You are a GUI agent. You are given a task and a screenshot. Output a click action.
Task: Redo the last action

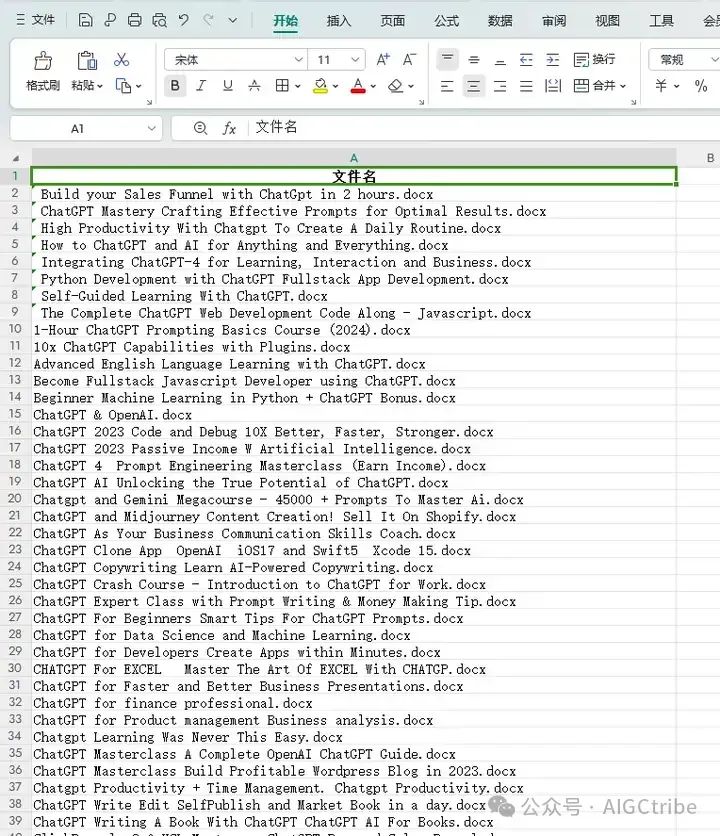[x=209, y=20]
